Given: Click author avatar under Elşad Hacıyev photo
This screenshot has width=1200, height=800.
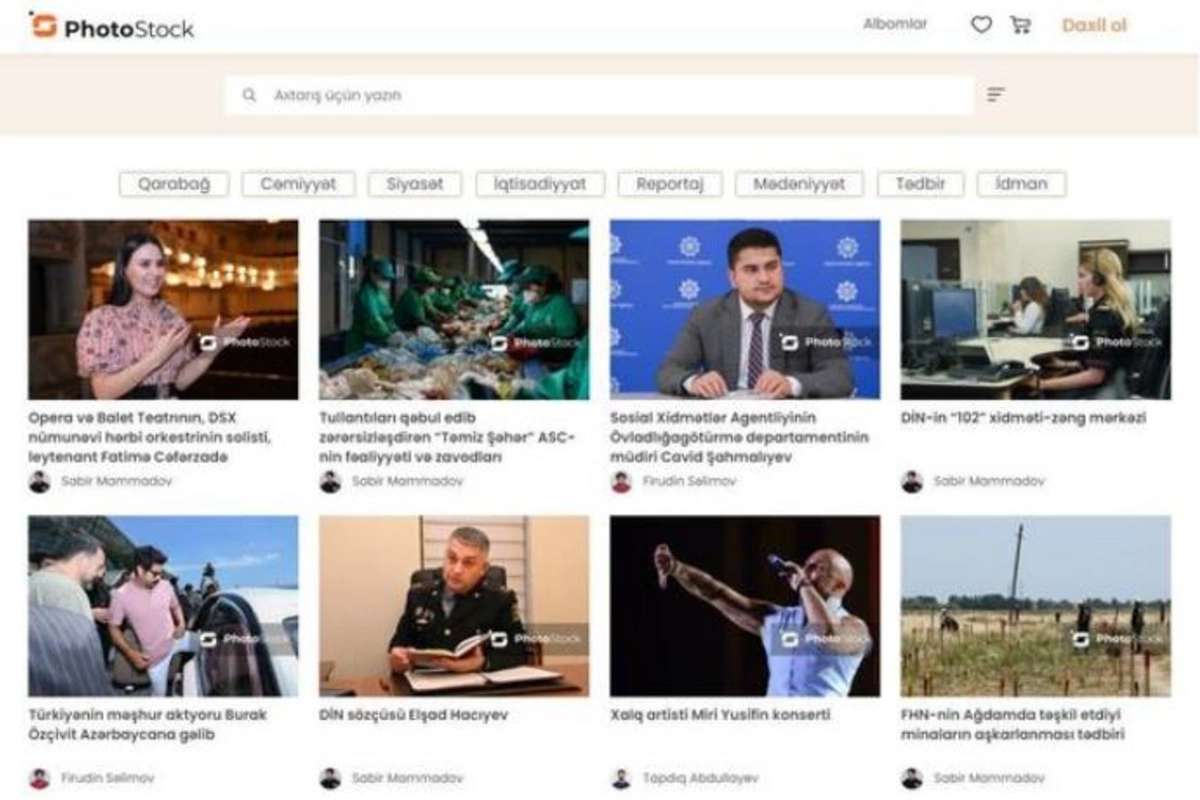Looking at the screenshot, I should click(x=330, y=778).
